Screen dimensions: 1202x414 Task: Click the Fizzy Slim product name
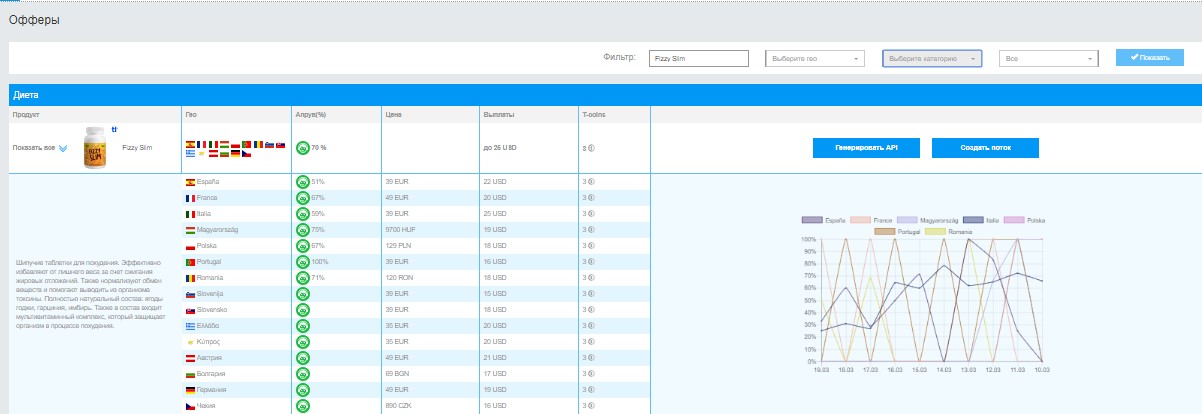(x=137, y=147)
